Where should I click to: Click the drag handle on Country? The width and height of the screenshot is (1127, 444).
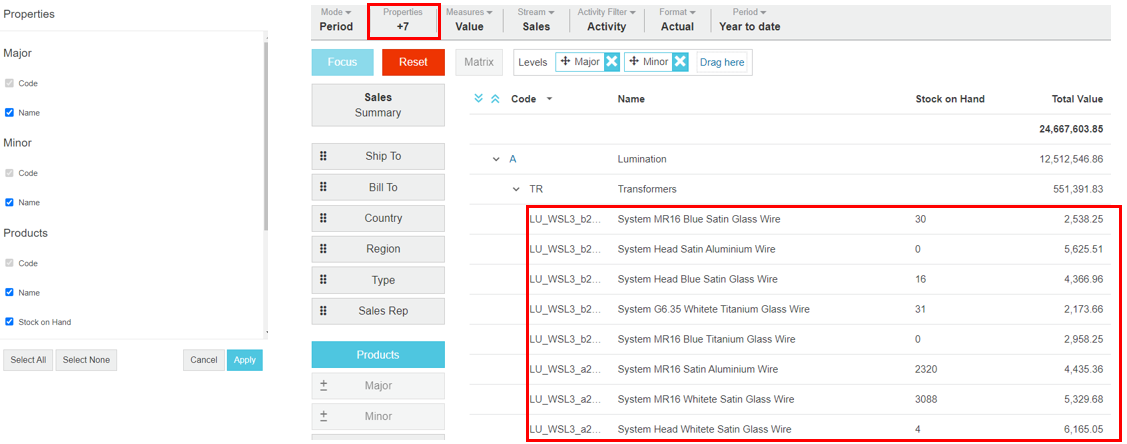pyautogui.click(x=323, y=218)
